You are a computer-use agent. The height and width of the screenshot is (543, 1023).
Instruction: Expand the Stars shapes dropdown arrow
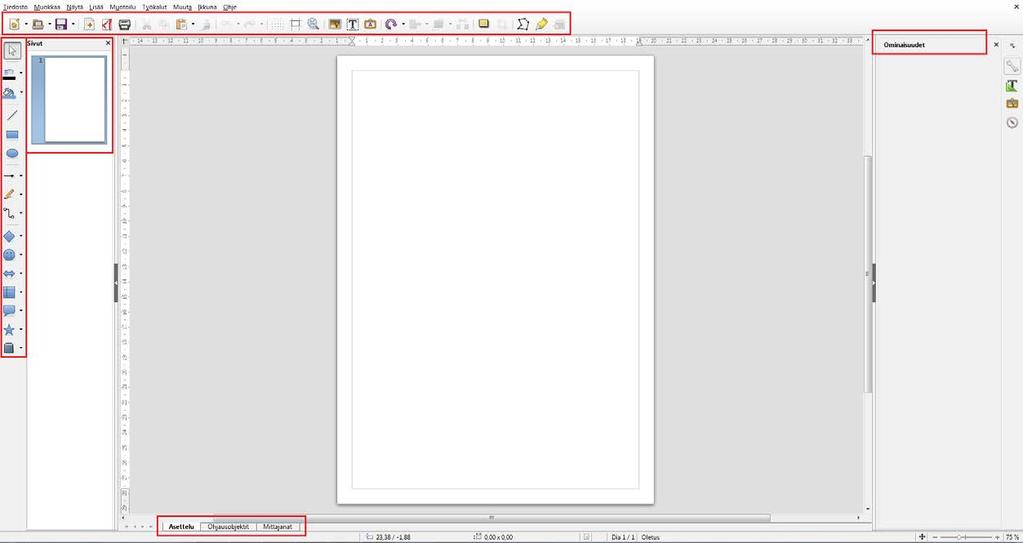pyautogui.click(x=21, y=330)
